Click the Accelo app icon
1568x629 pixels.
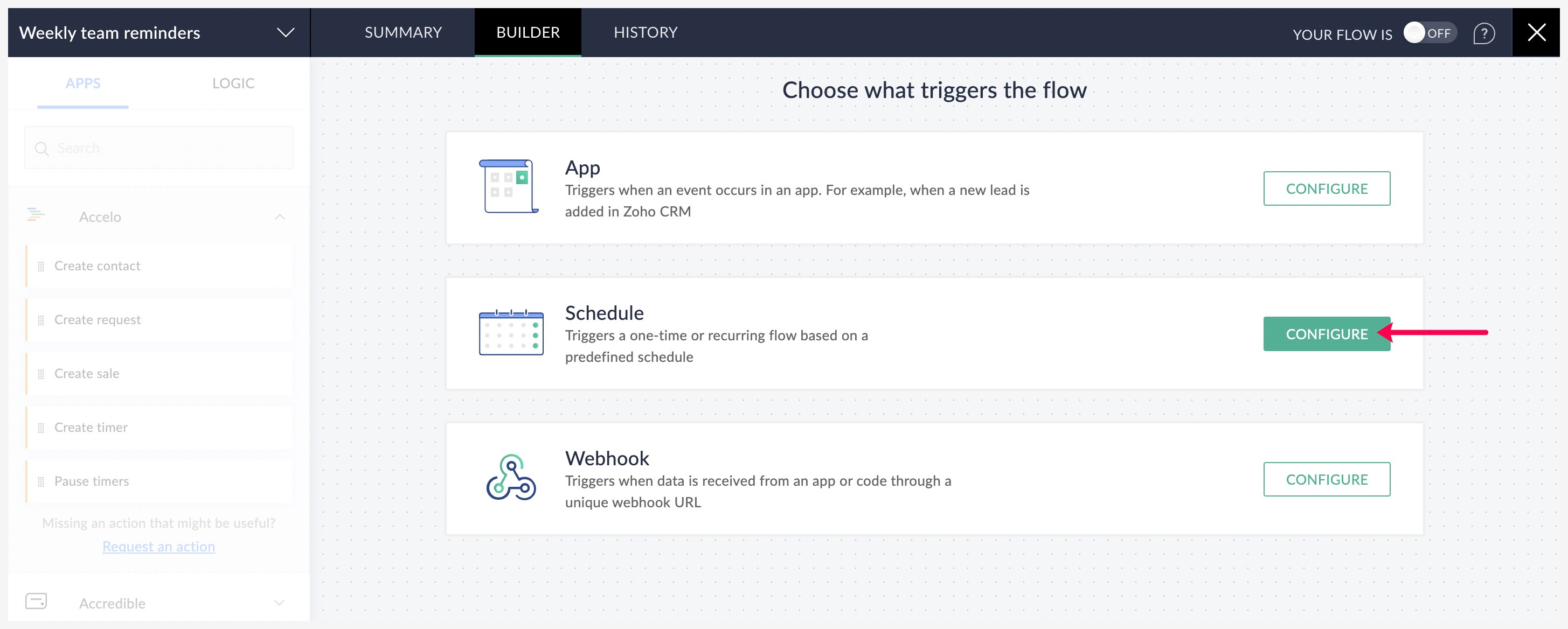pos(37,216)
